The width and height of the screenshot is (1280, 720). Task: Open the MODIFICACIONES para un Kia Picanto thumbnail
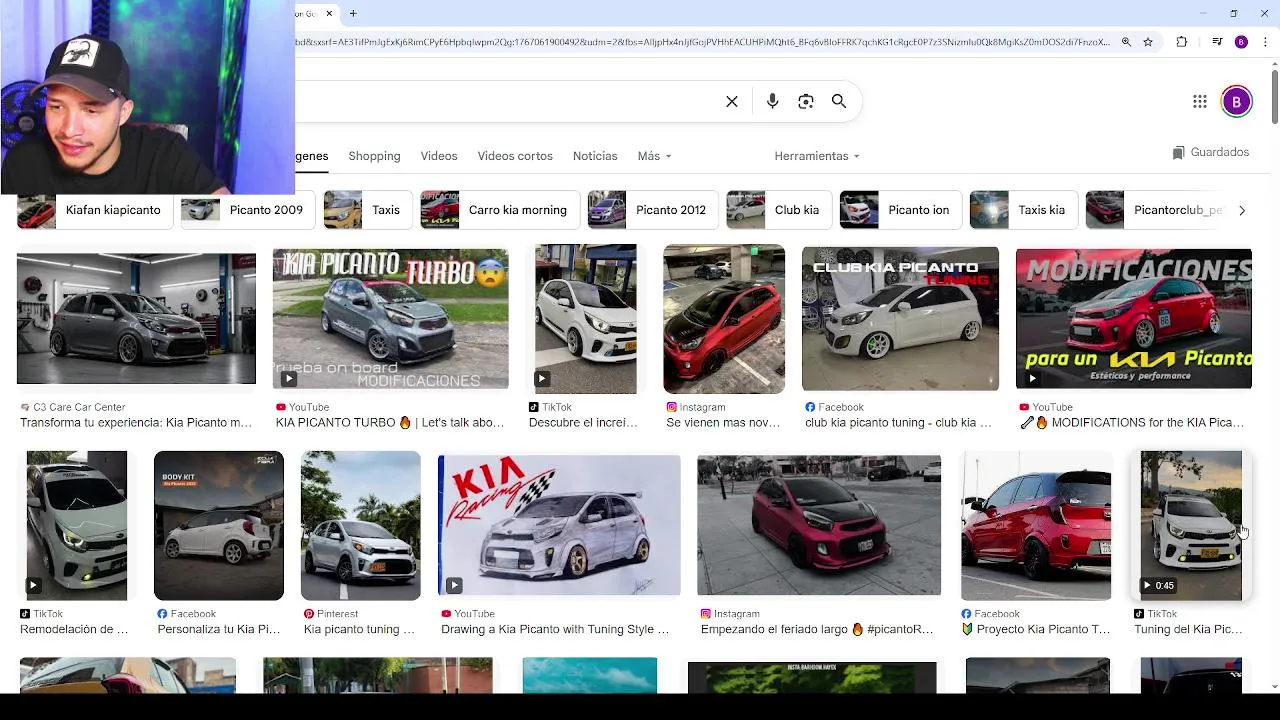(x=1134, y=319)
